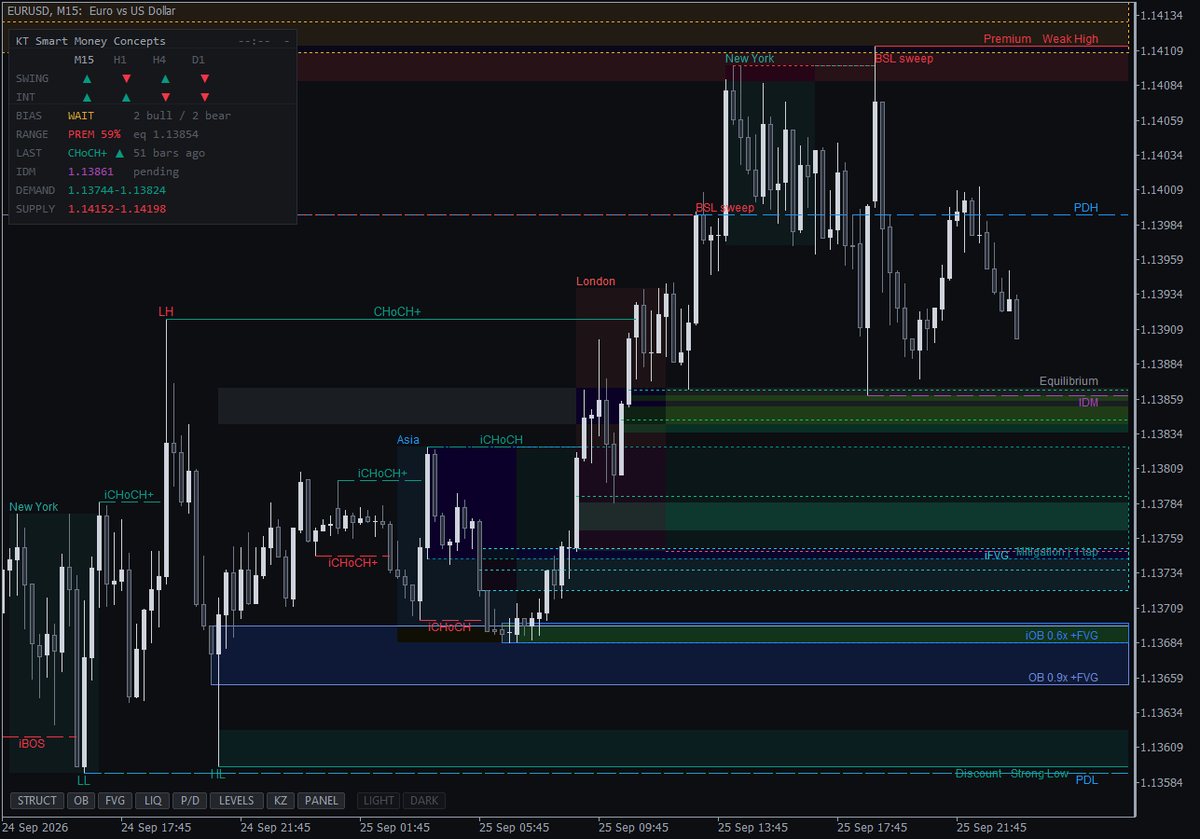Click the 2 bull / 2 bear text
Image resolution: width=1200 pixels, height=839 pixels.
point(182,116)
